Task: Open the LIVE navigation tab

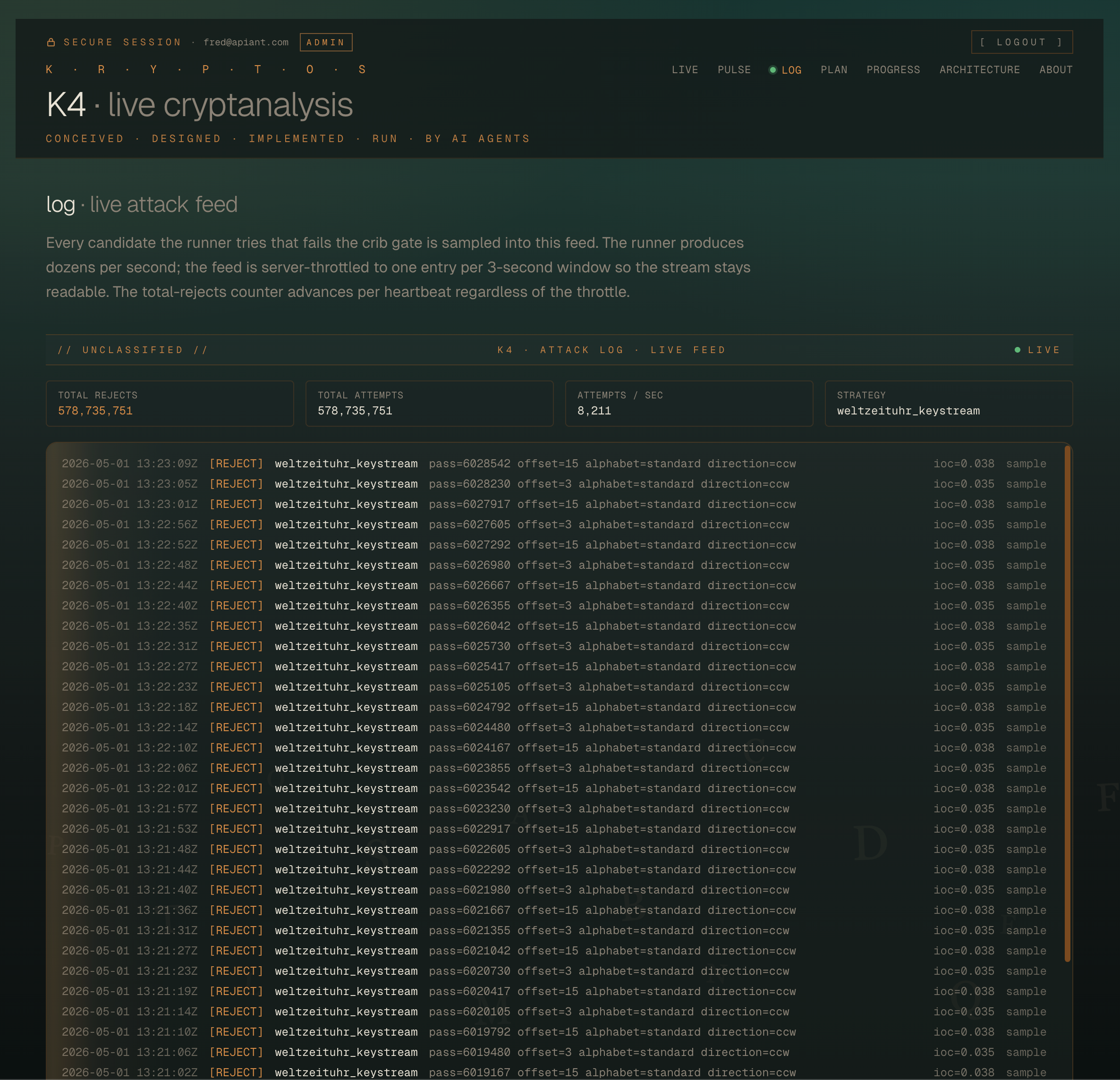Action: 685,70
